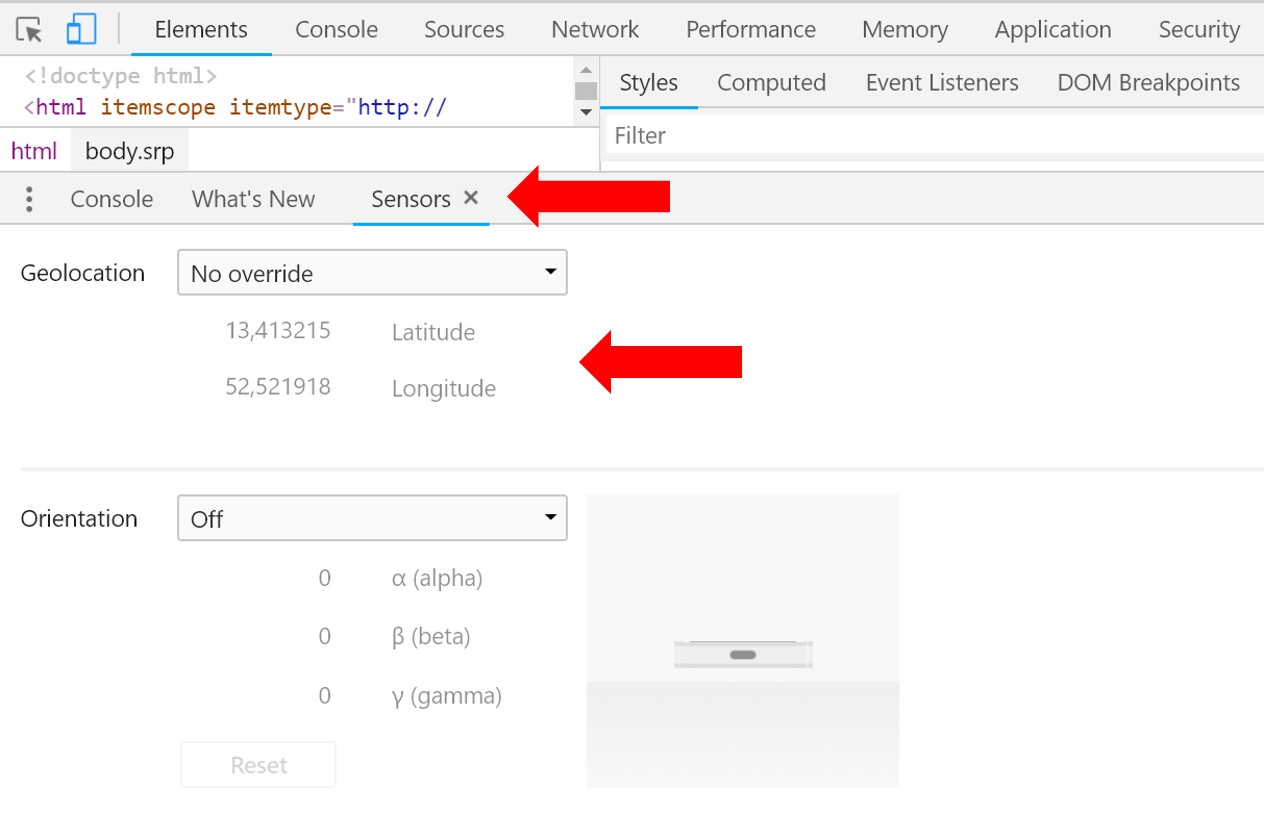Select the inspect element cursor icon
Image resolution: width=1264 pixels, height=815 pixels.
[30, 29]
